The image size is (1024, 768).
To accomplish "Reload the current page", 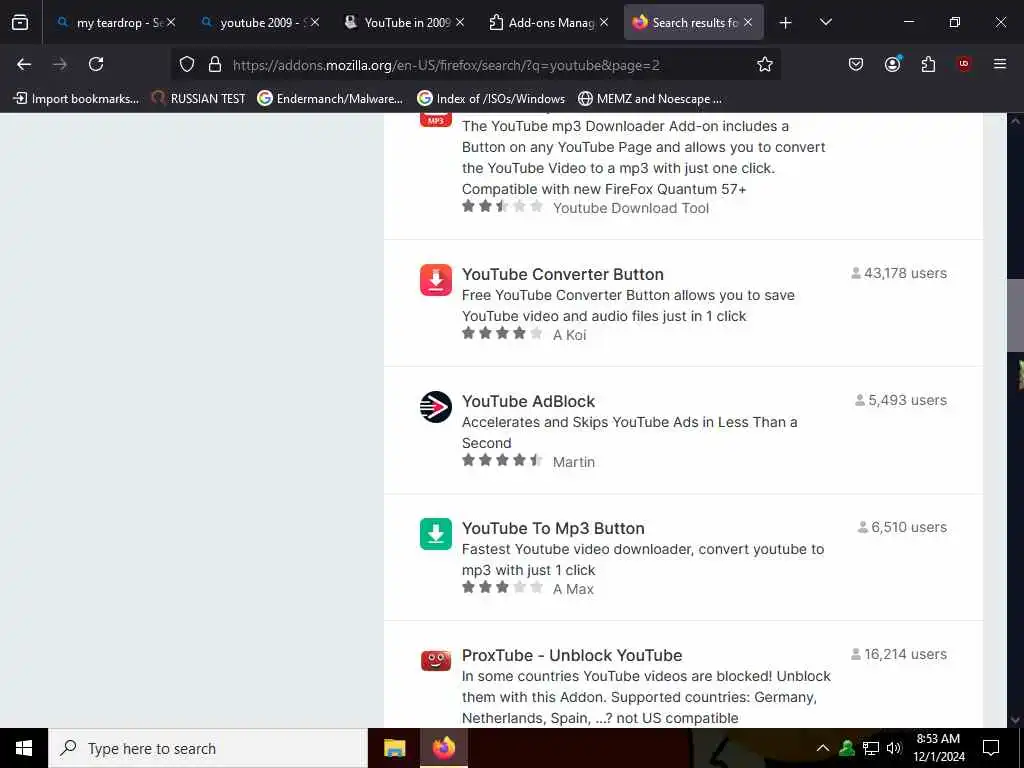I will point(96,64).
